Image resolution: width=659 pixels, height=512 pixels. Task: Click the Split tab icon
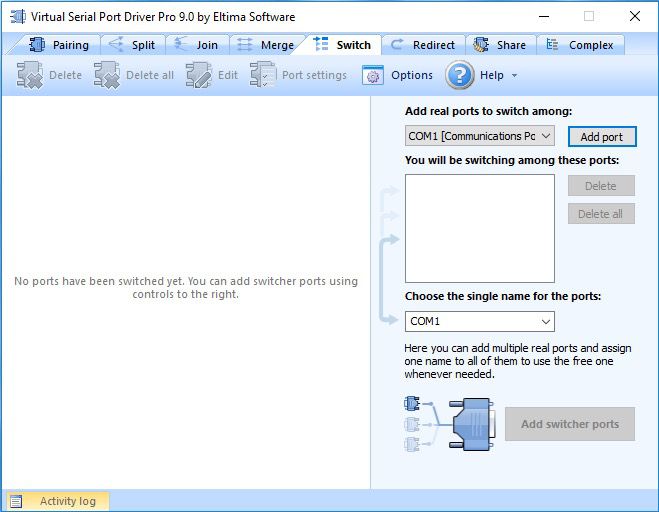pyautogui.click(x=116, y=44)
